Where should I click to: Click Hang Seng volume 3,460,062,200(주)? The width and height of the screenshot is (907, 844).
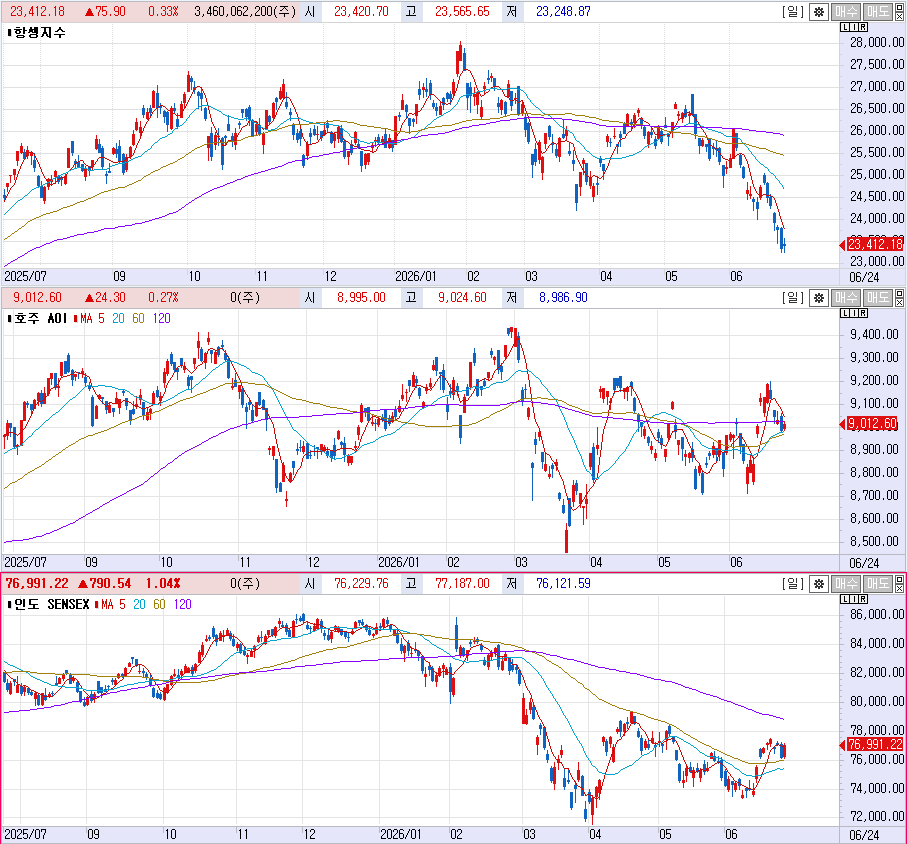pos(245,12)
